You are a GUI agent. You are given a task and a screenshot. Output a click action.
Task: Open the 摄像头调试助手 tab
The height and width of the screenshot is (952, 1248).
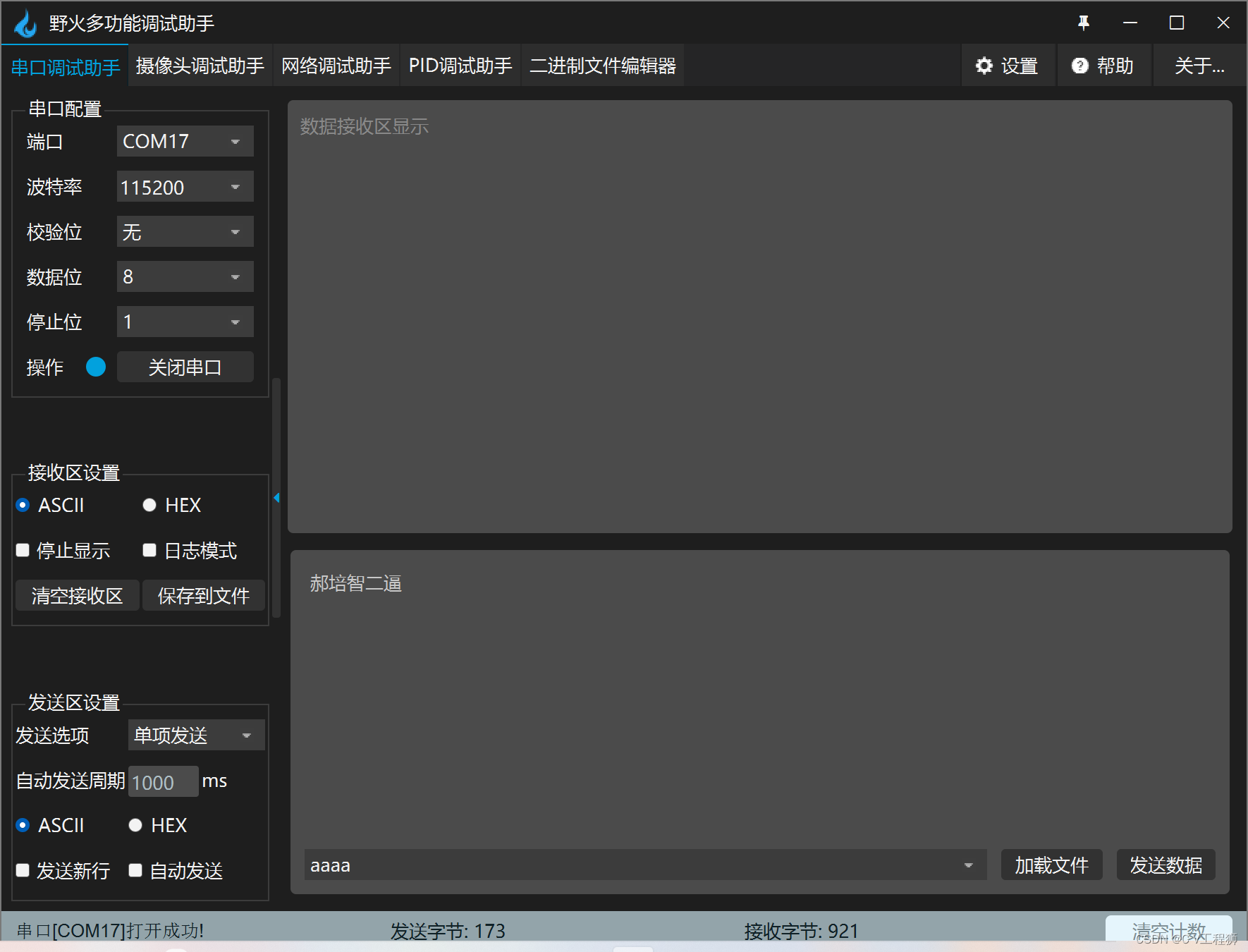[x=200, y=66]
